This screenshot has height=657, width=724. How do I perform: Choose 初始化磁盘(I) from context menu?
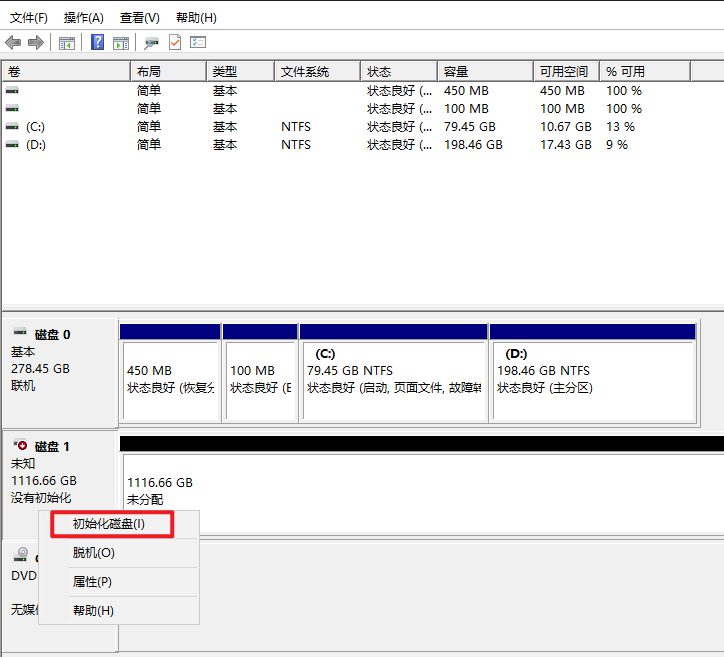tap(109, 524)
